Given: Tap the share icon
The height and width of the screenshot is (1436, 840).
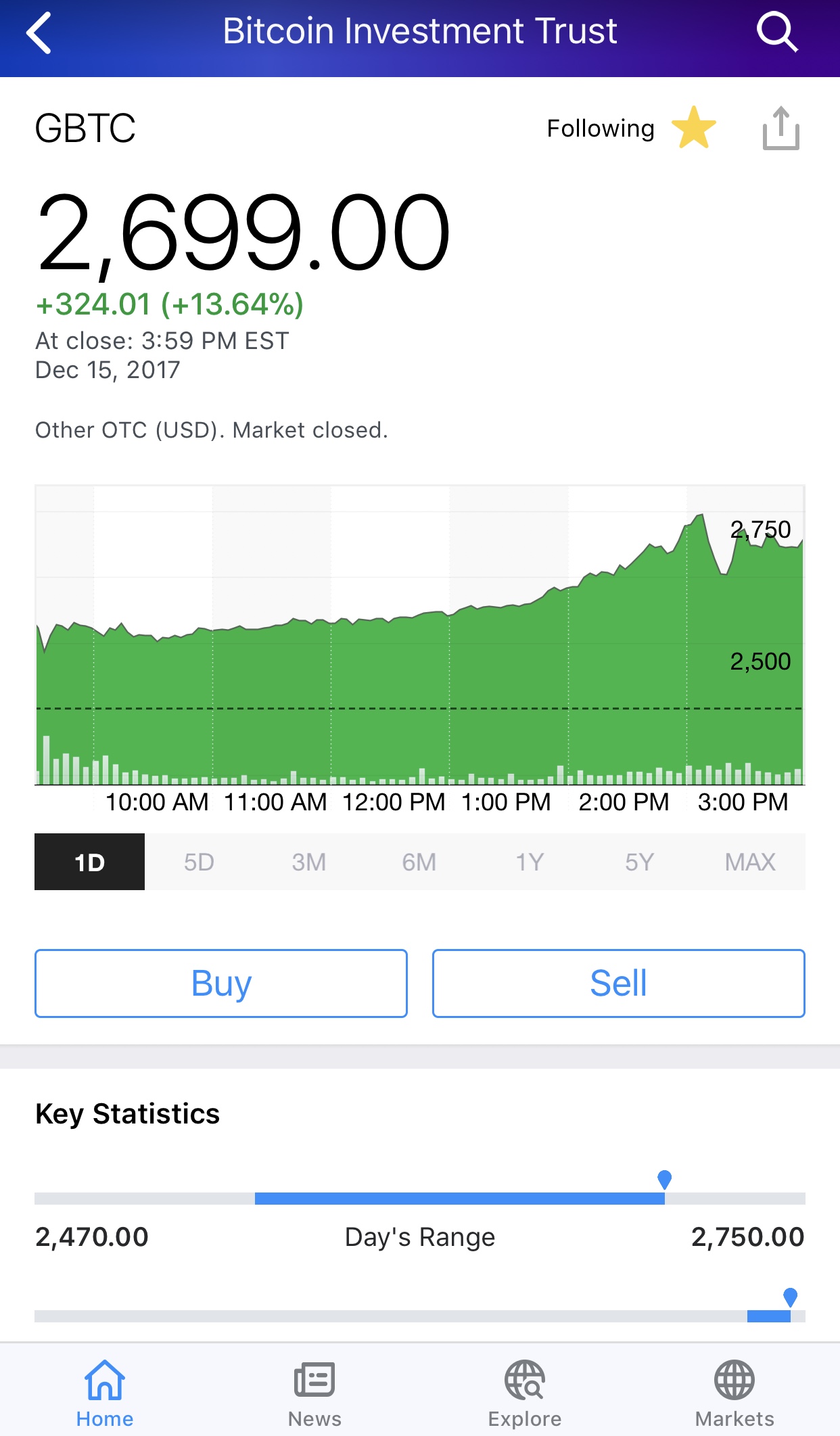Looking at the screenshot, I should 781,128.
